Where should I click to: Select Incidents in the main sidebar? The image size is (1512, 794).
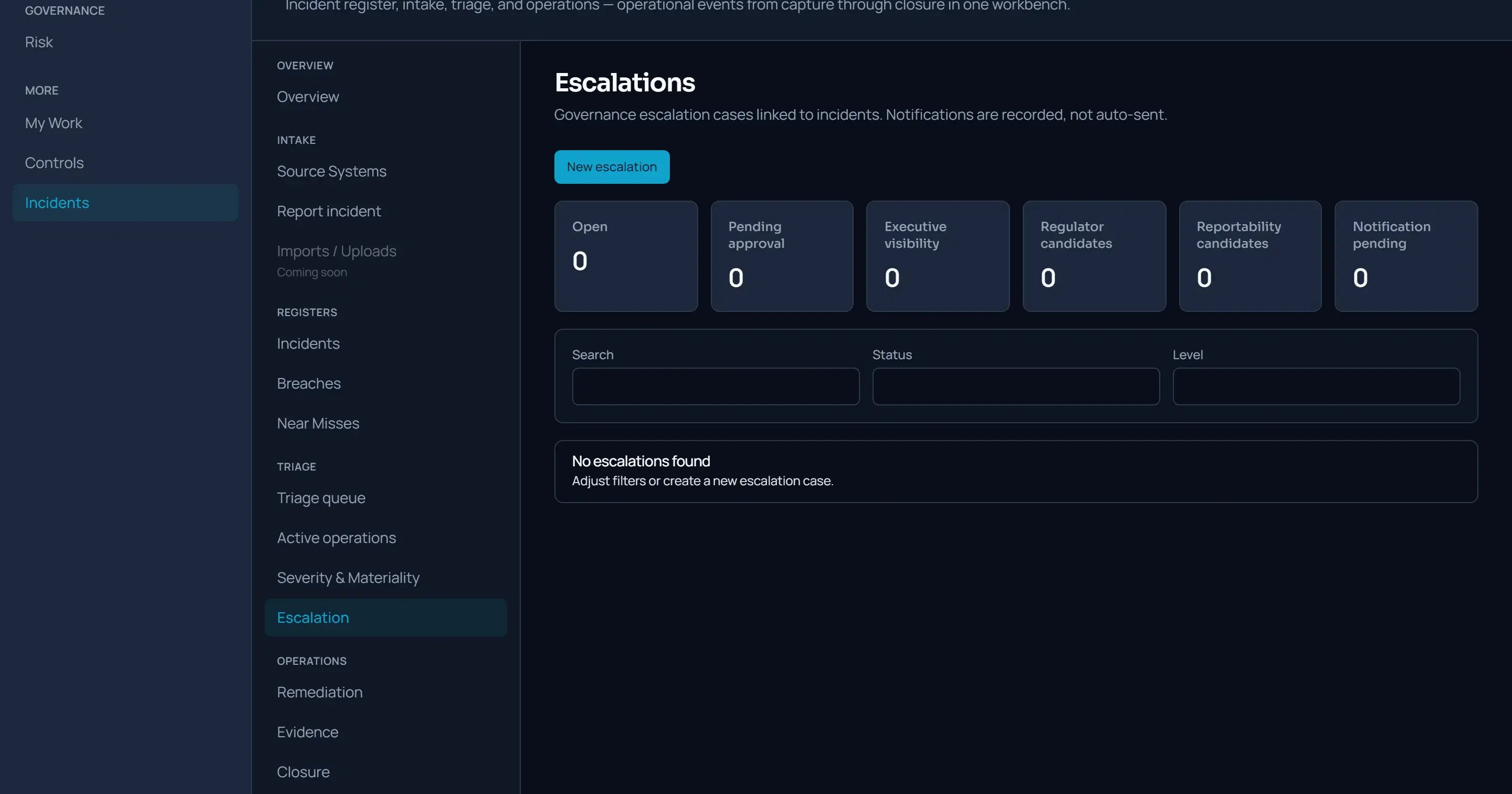(125, 203)
